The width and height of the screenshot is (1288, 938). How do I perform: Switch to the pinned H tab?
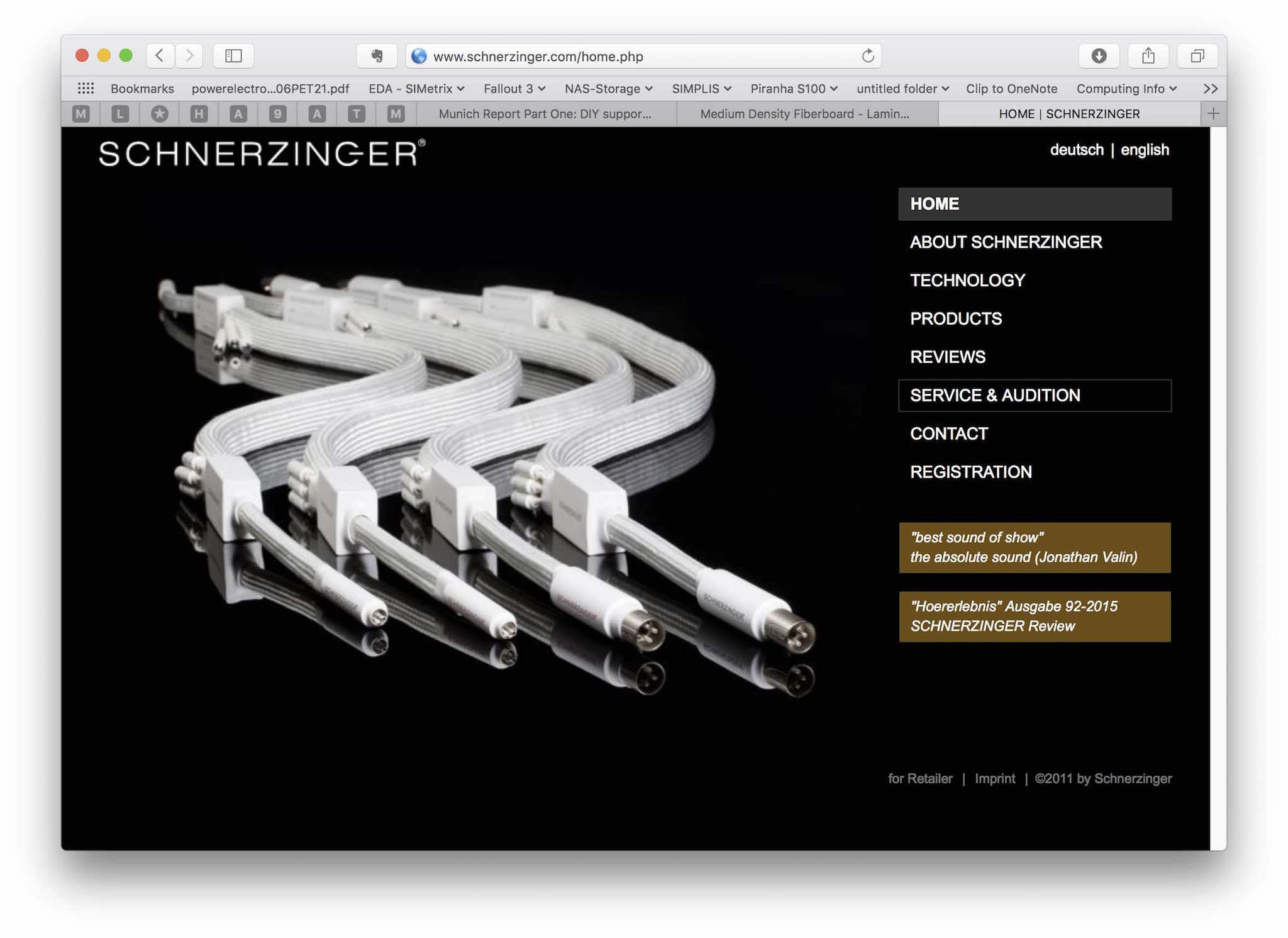tap(199, 114)
